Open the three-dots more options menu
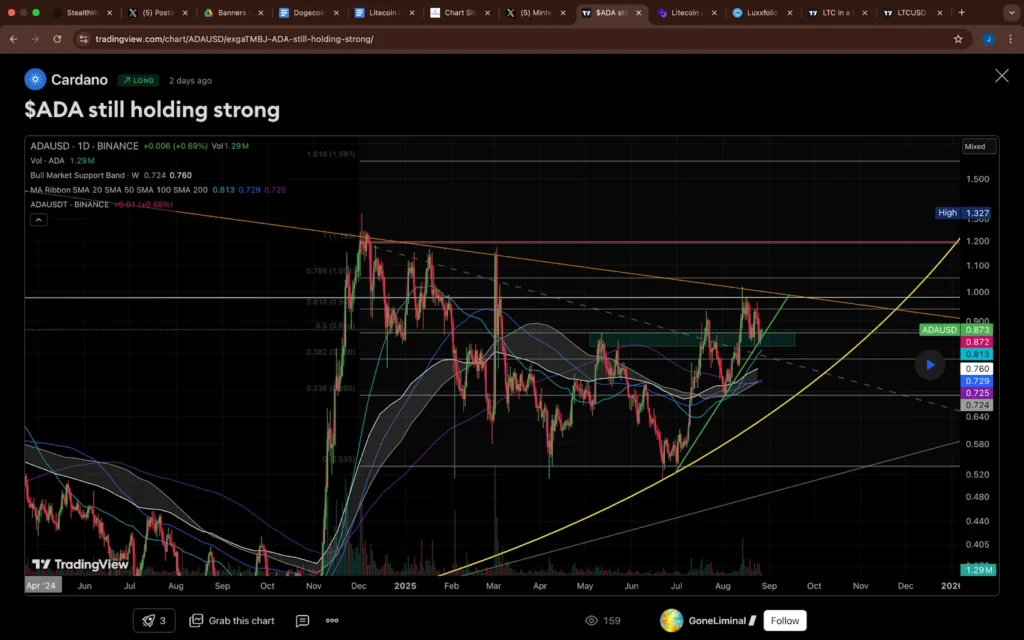This screenshot has height=640, width=1024. (x=332, y=620)
